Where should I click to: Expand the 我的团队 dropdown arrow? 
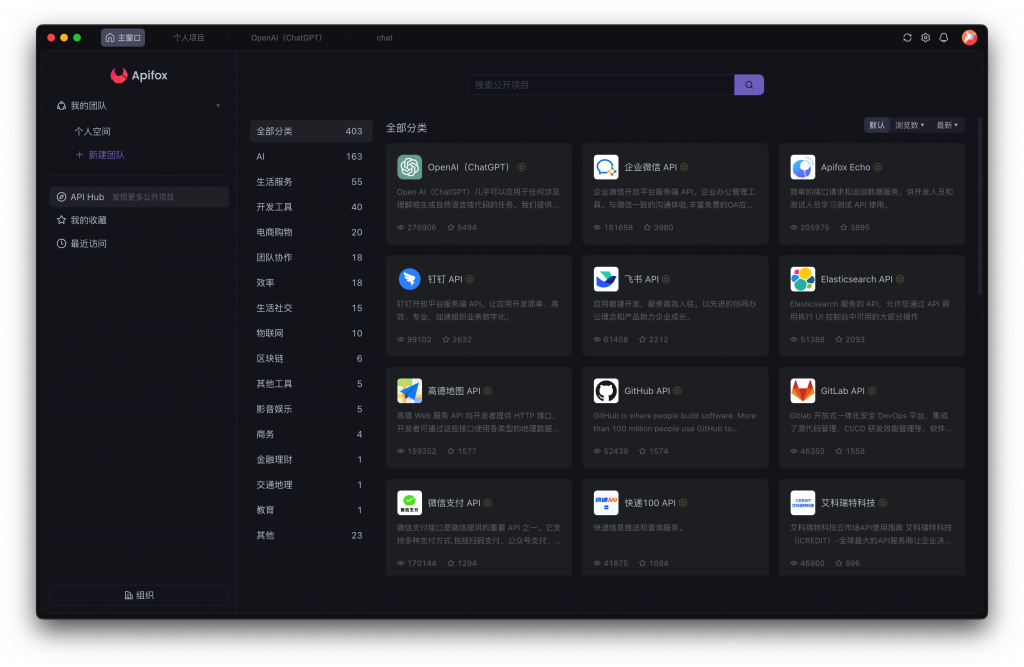tap(218, 106)
